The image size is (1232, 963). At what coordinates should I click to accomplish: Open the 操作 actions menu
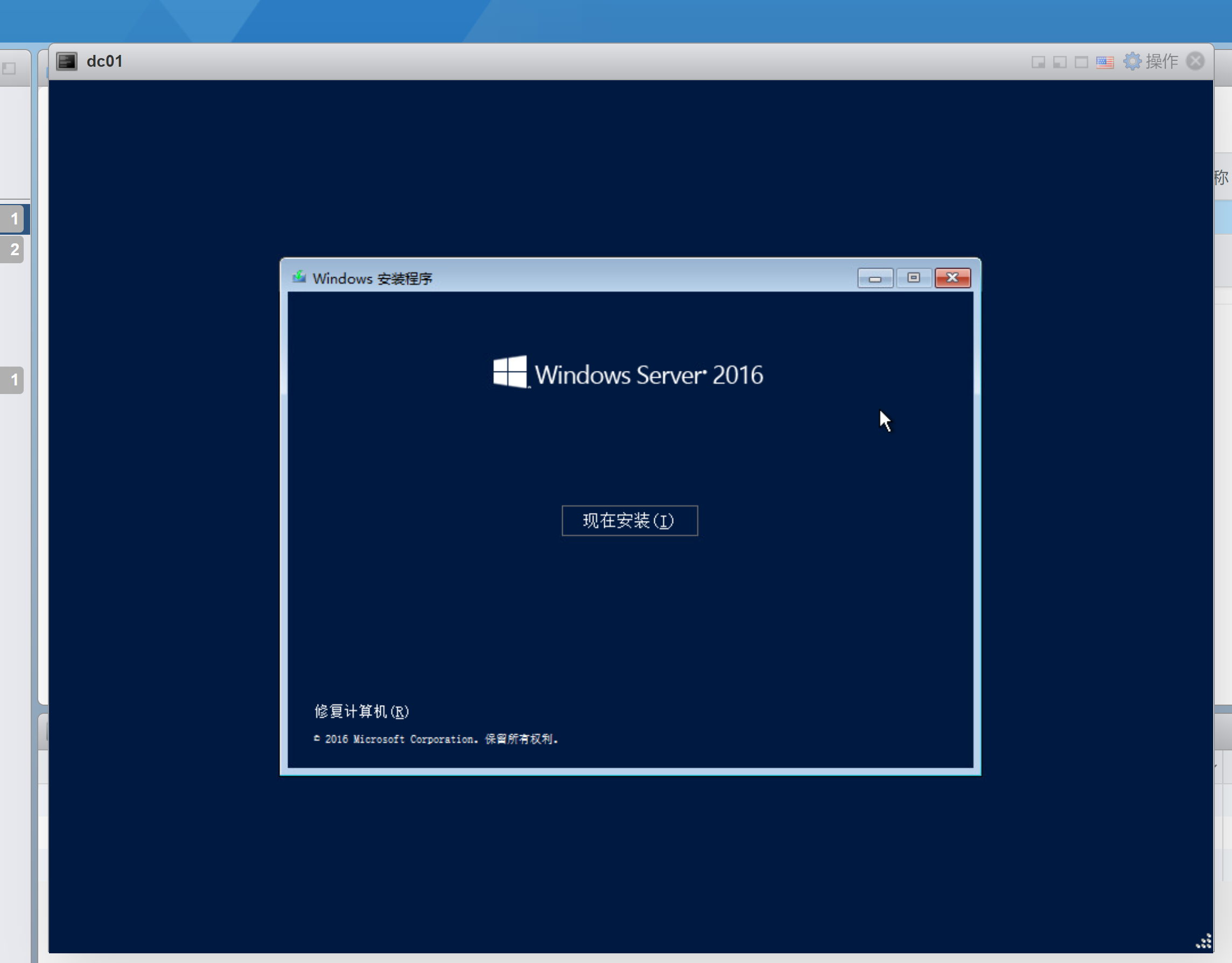point(1161,61)
